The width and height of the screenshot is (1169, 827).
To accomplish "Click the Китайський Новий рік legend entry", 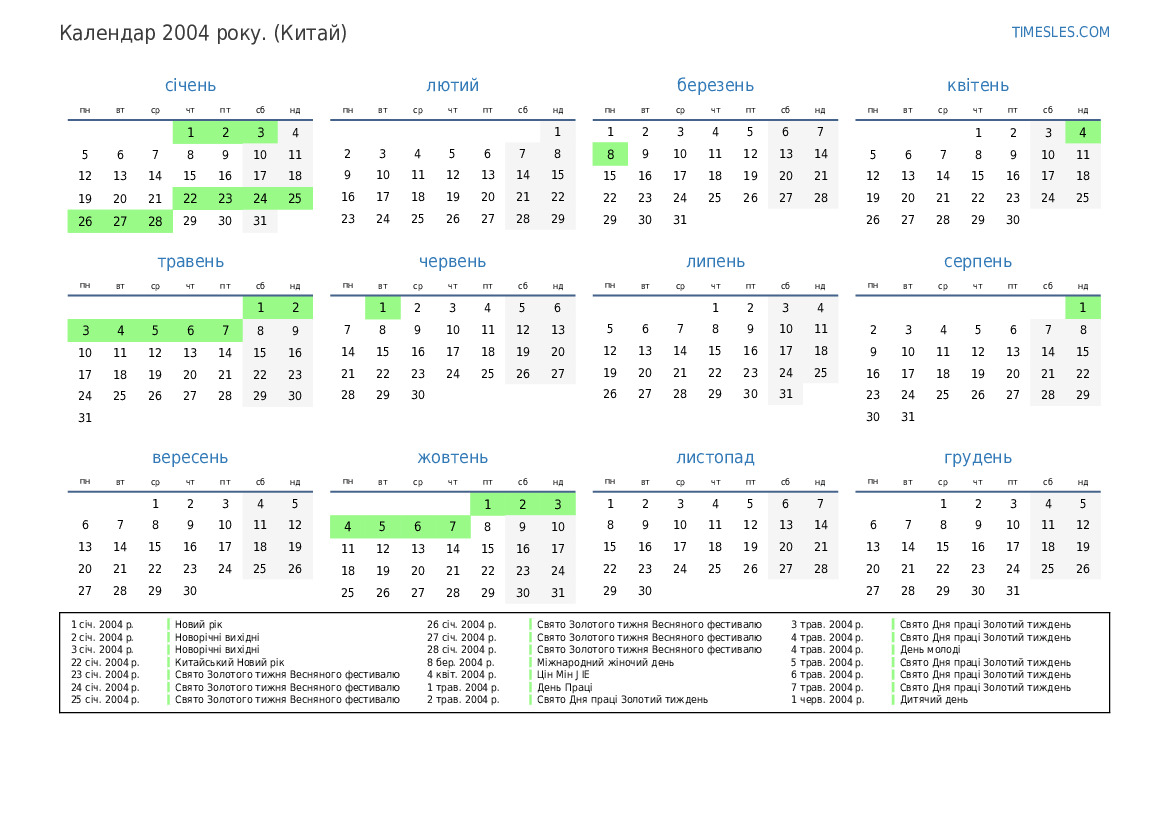I will [229, 662].
